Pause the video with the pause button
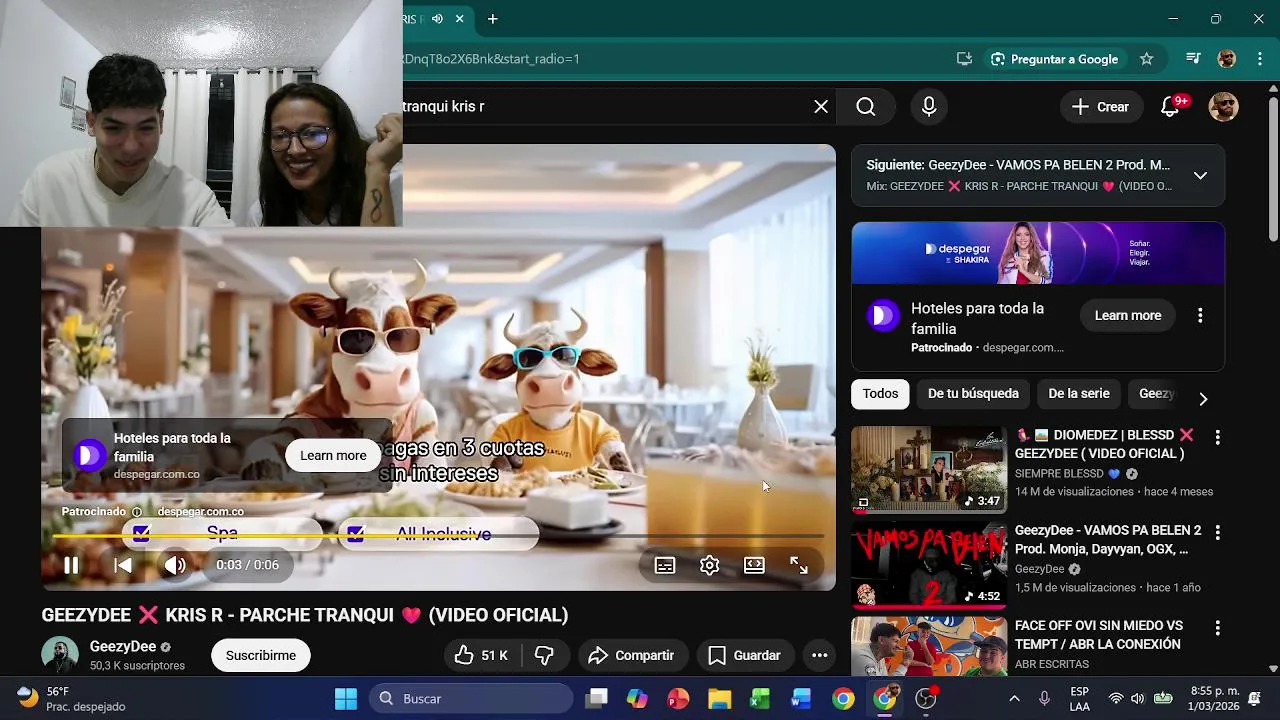This screenshot has height=720, width=1280. coord(71,565)
